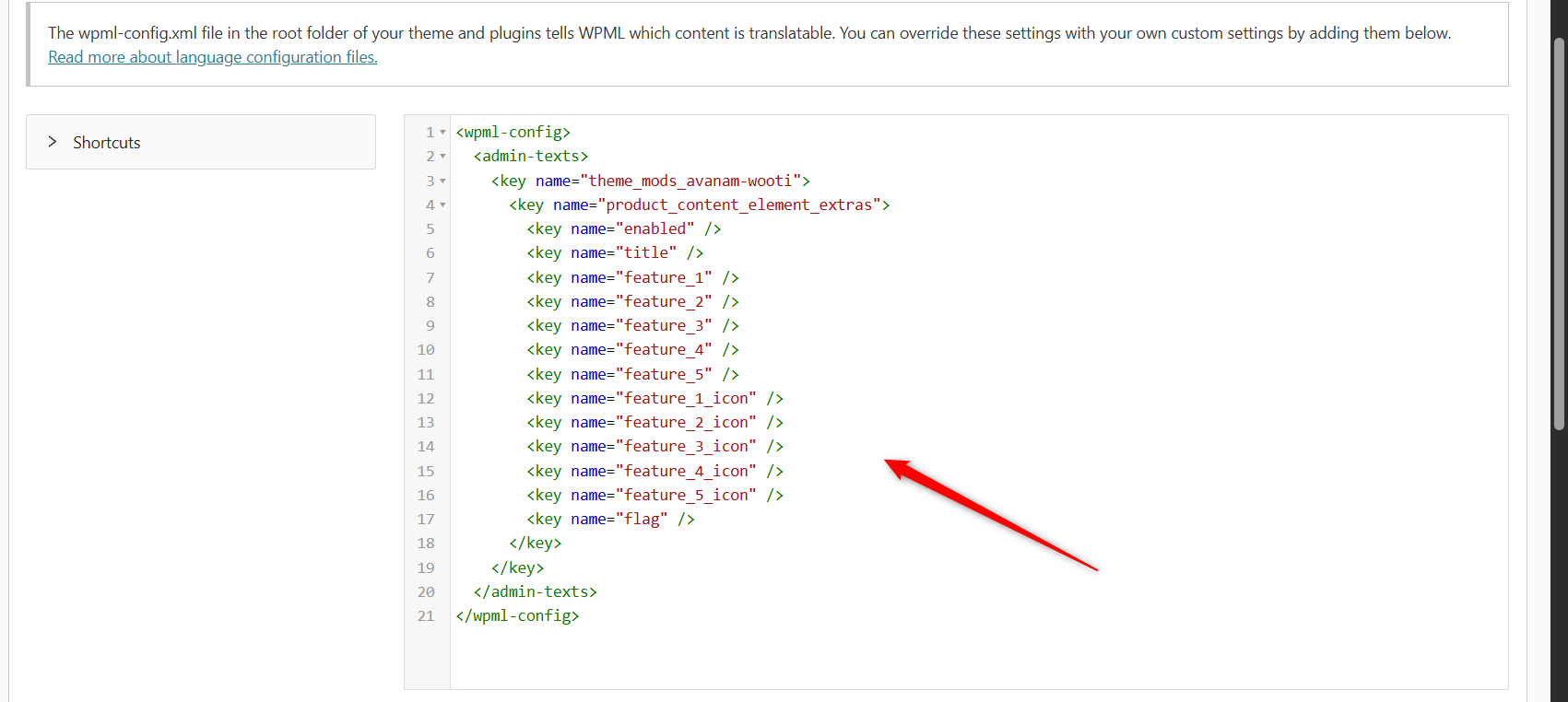Place cursor on feature_4 key line
1568x702 pixels.
pyautogui.click(x=632, y=349)
